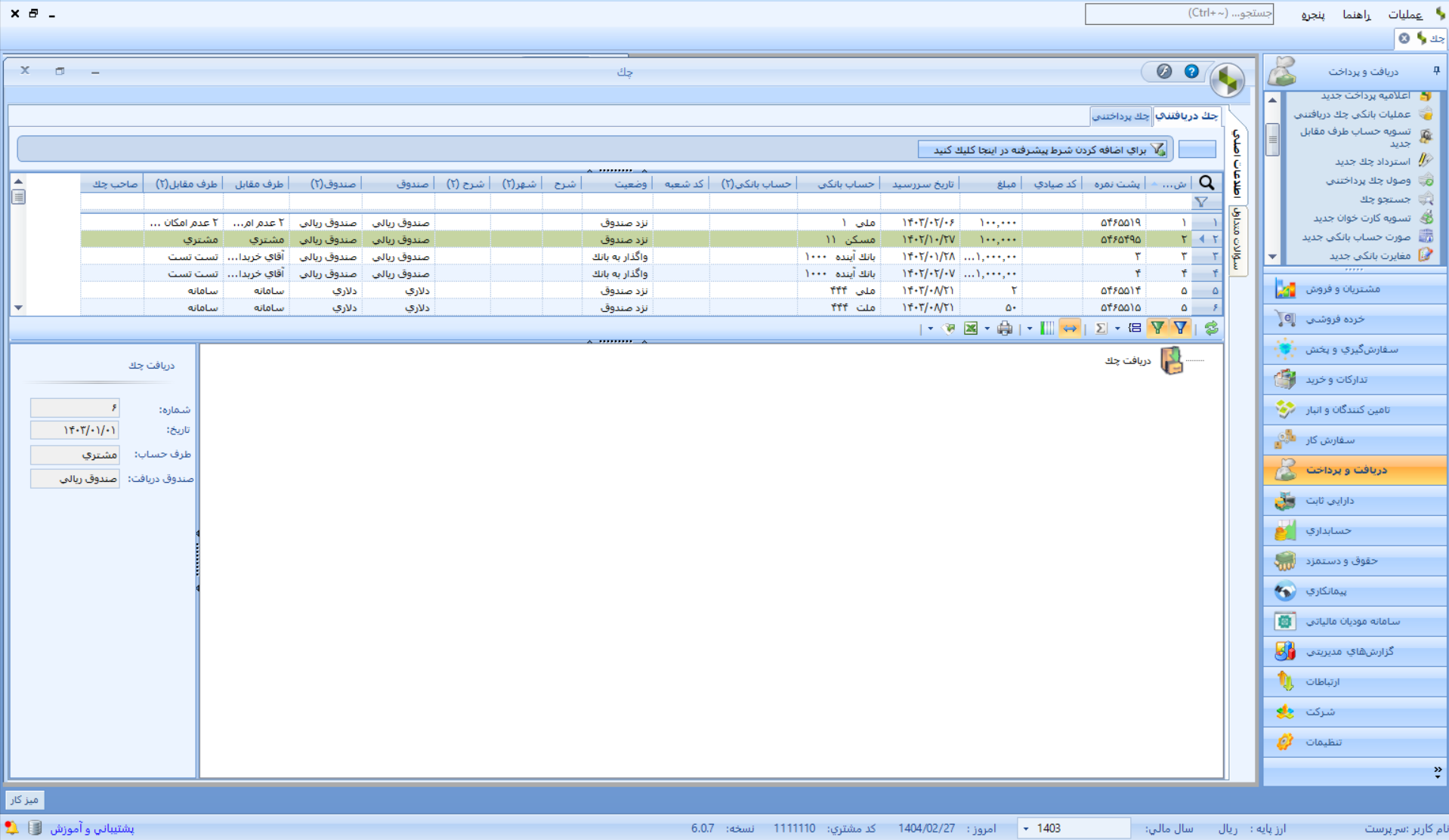This screenshot has width=1449, height=840.
Task: Select 'سامانه مودیان مالیاتی' module
Action: coord(1355,621)
